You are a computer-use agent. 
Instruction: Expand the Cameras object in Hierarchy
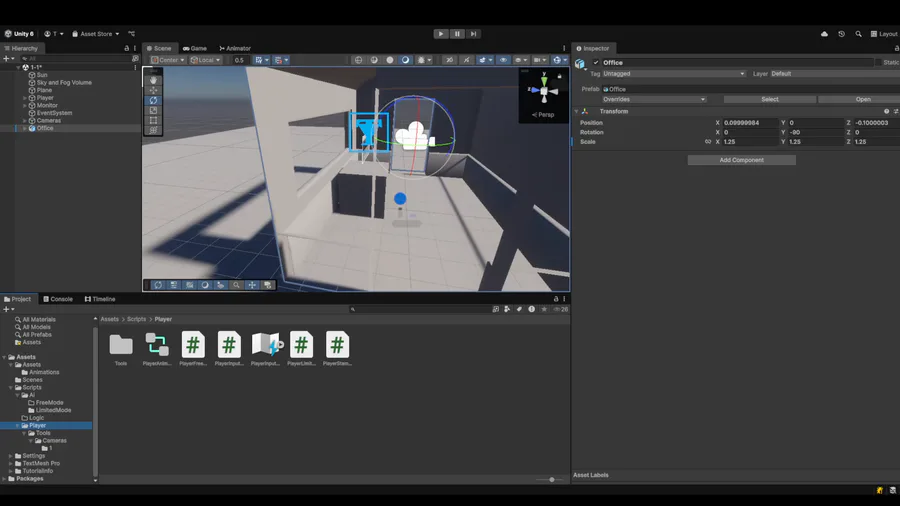24,120
